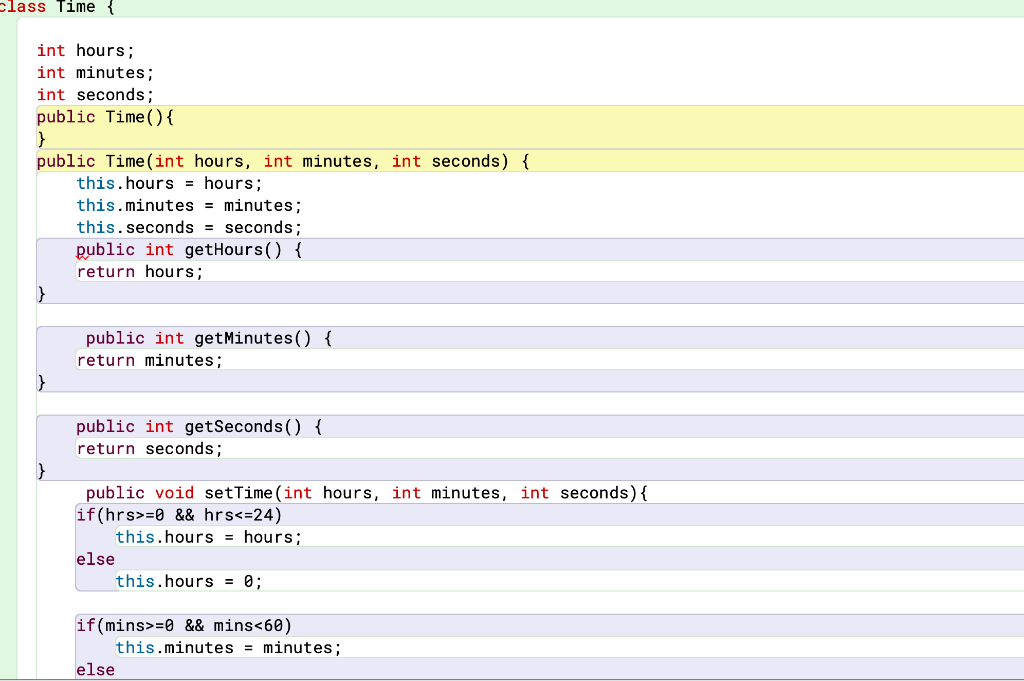This screenshot has width=1024, height=681.
Task: Click the empty constructor "public Time(){" line
Action: (105, 118)
